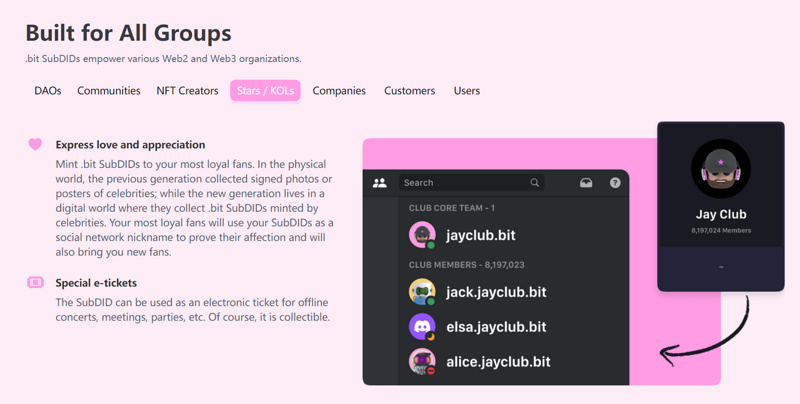Click the pink heart icon
The height and width of the screenshot is (404, 800).
pos(35,144)
